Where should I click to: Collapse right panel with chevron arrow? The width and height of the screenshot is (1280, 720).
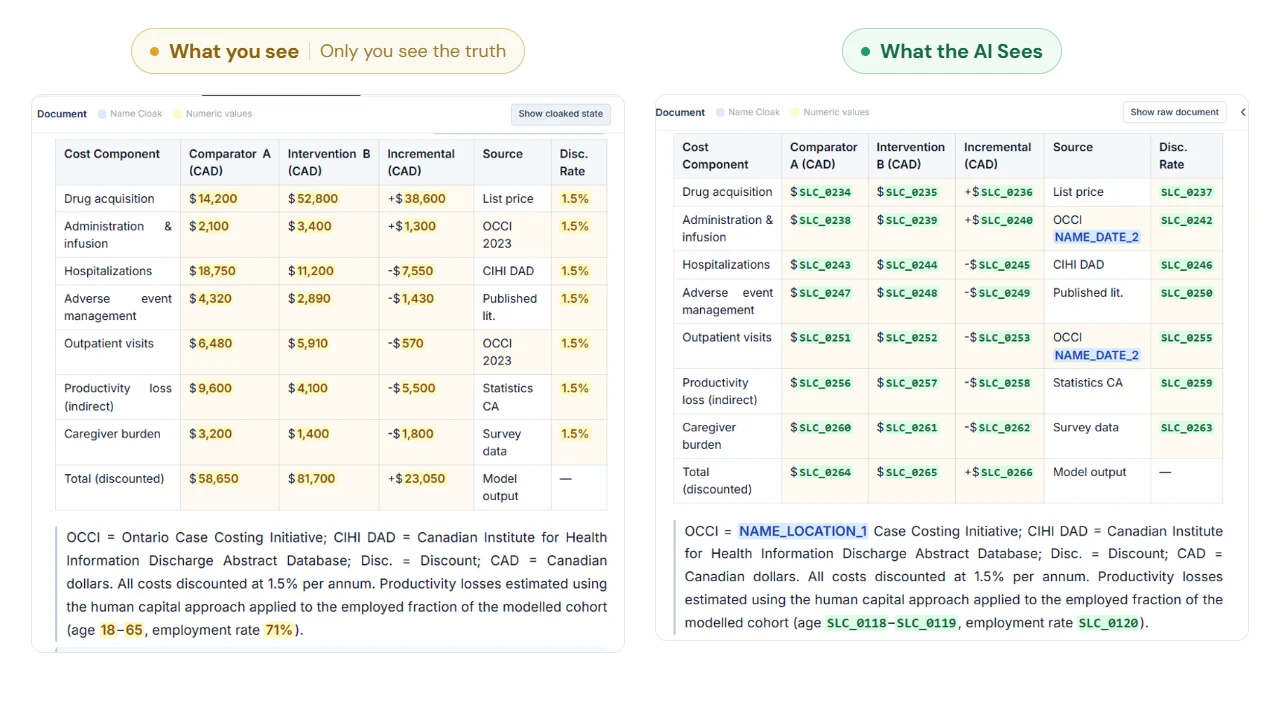tap(1242, 112)
